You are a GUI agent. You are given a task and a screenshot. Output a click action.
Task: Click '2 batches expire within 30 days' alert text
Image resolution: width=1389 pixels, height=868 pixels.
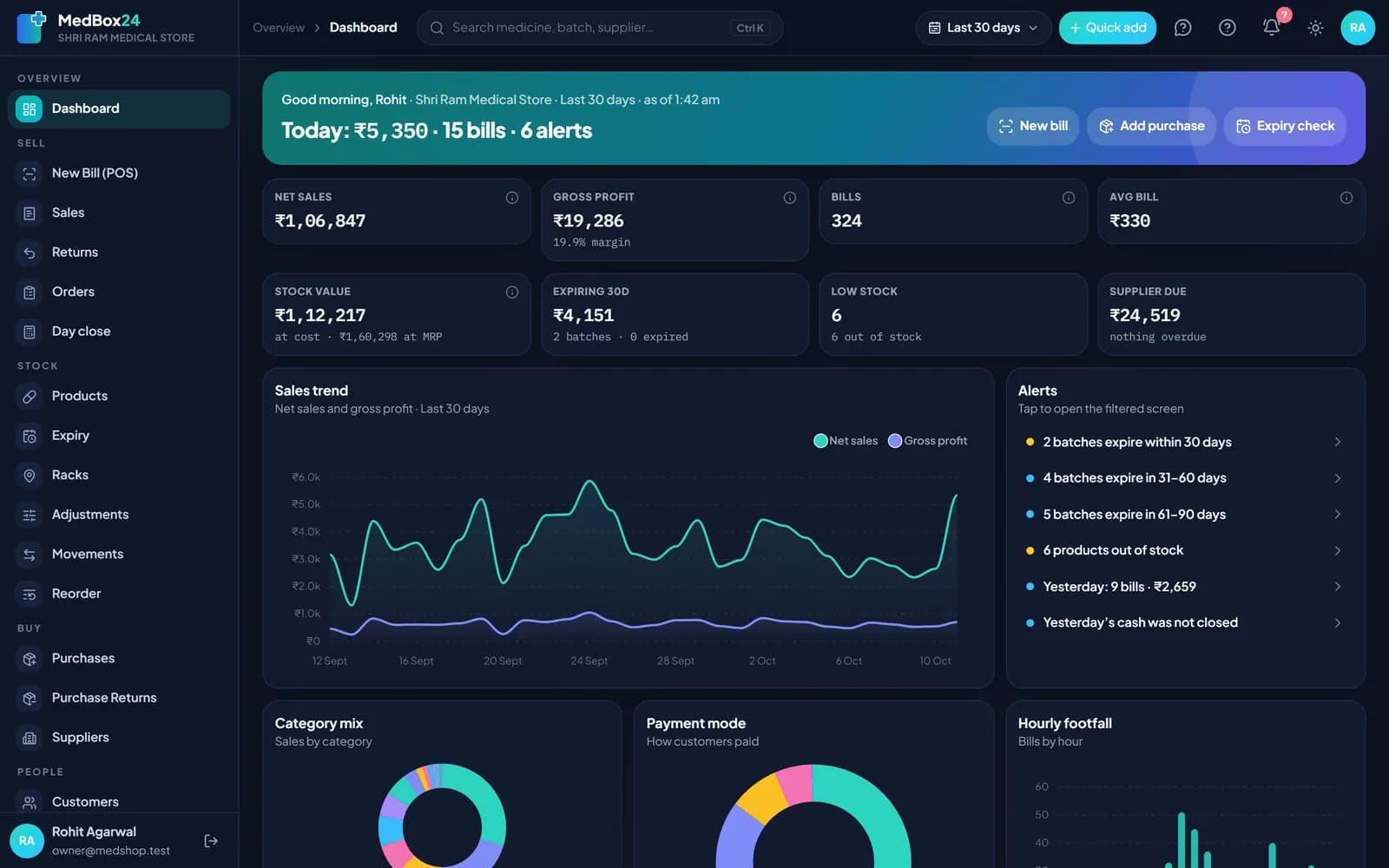tap(1137, 442)
